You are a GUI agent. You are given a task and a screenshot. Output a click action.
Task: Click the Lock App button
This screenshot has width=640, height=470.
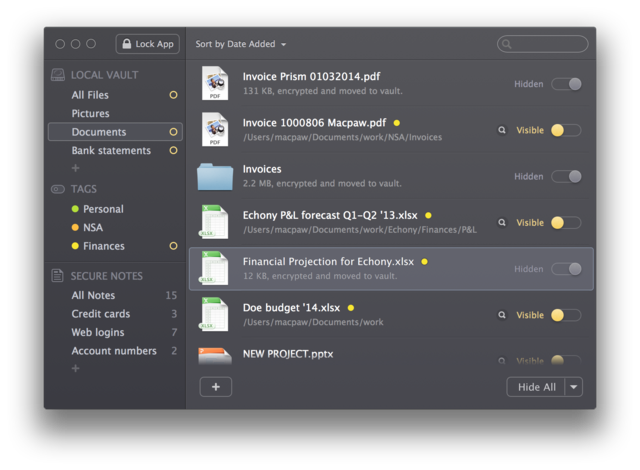point(148,44)
